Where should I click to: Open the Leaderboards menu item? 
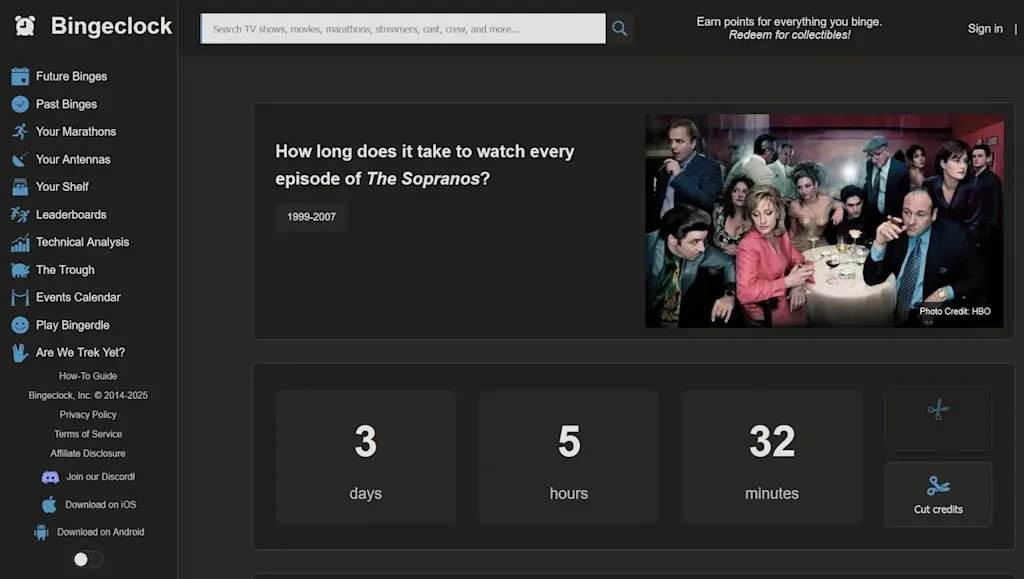(70, 215)
